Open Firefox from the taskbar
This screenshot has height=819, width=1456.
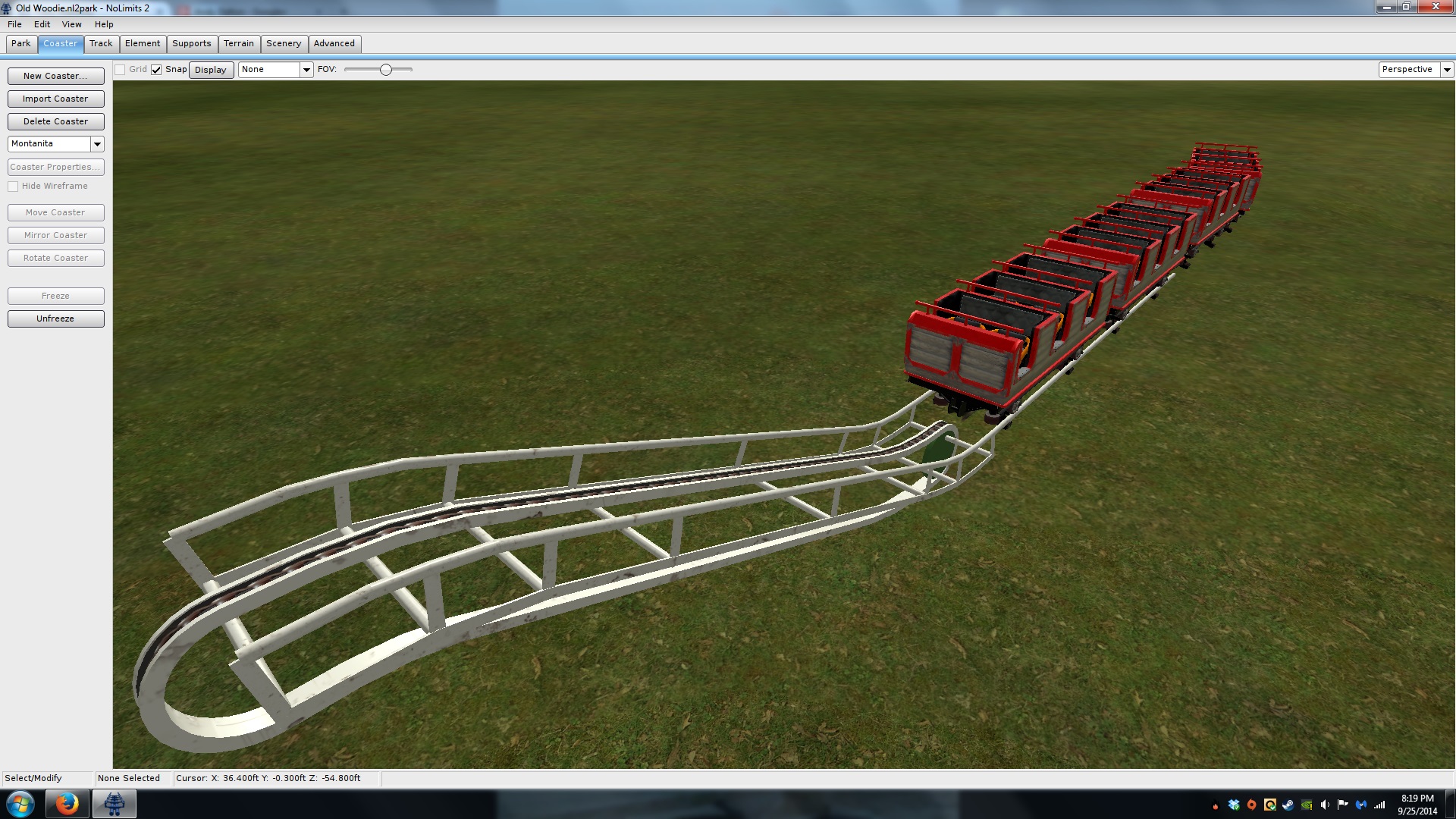[x=67, y=804]
